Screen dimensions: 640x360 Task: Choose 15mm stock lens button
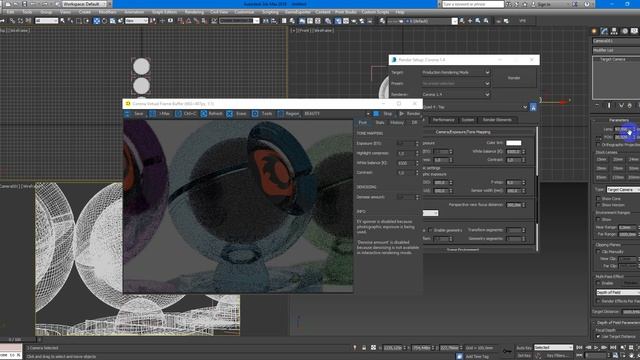[601, 160]
